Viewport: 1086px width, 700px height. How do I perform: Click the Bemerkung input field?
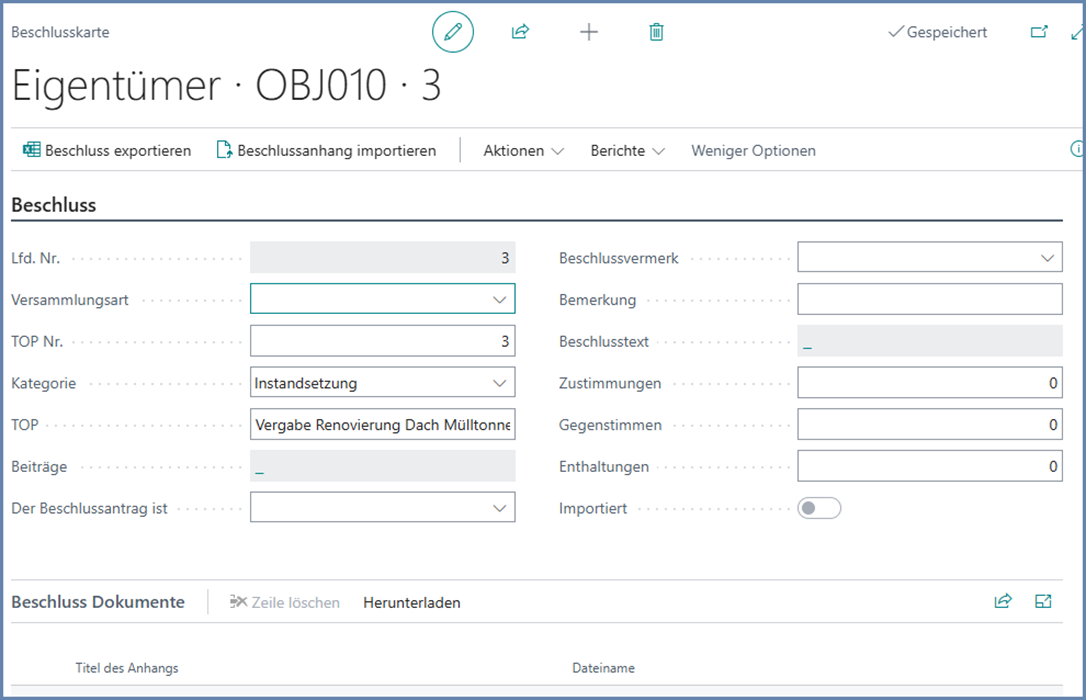(929, 299)
